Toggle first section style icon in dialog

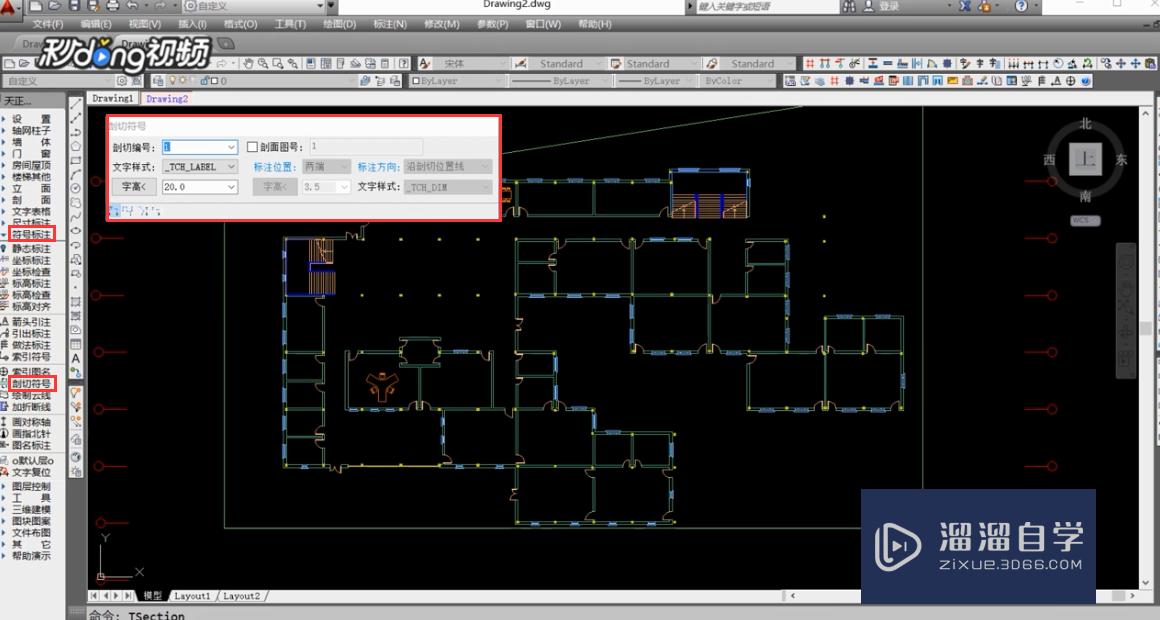[x=114, y=211]
